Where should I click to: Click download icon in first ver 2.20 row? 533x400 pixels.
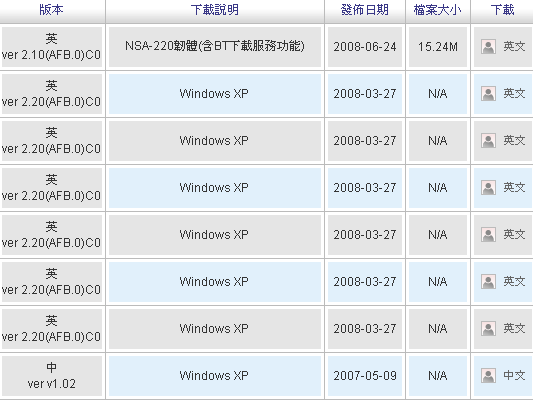click(x=488, y=94)
